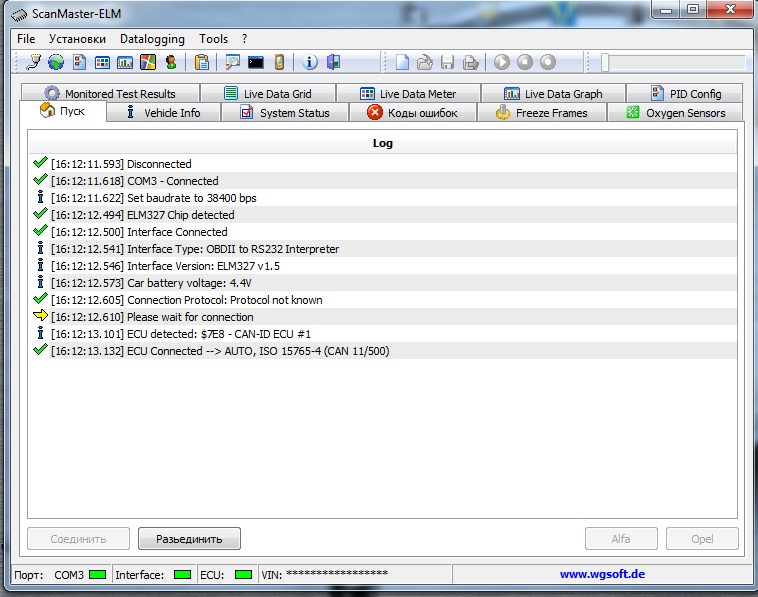Click the green globe toolbar icon

pyautogui.click(x=56, y=62)
